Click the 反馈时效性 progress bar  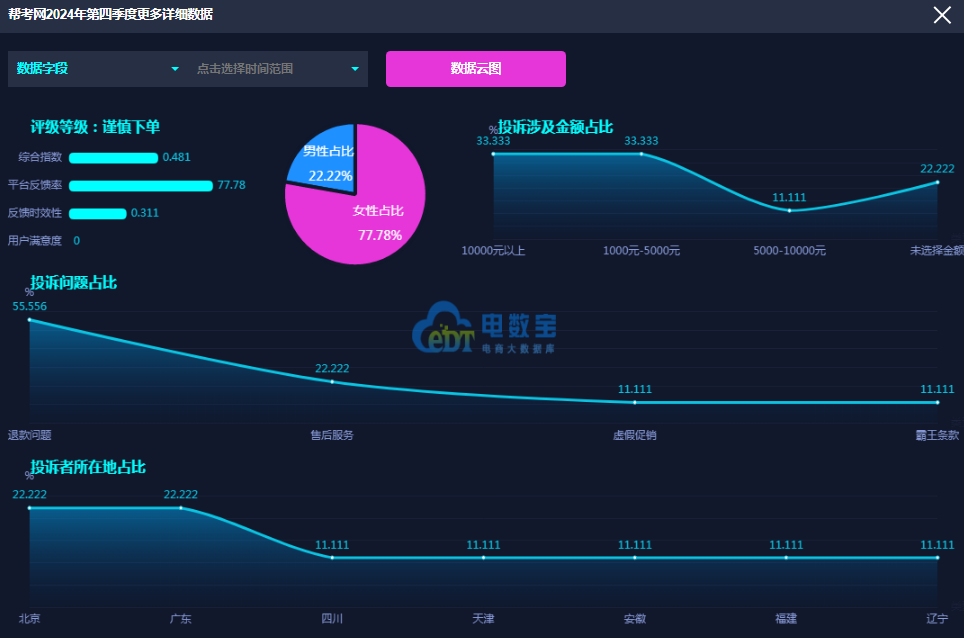click(x=97, y=213)
